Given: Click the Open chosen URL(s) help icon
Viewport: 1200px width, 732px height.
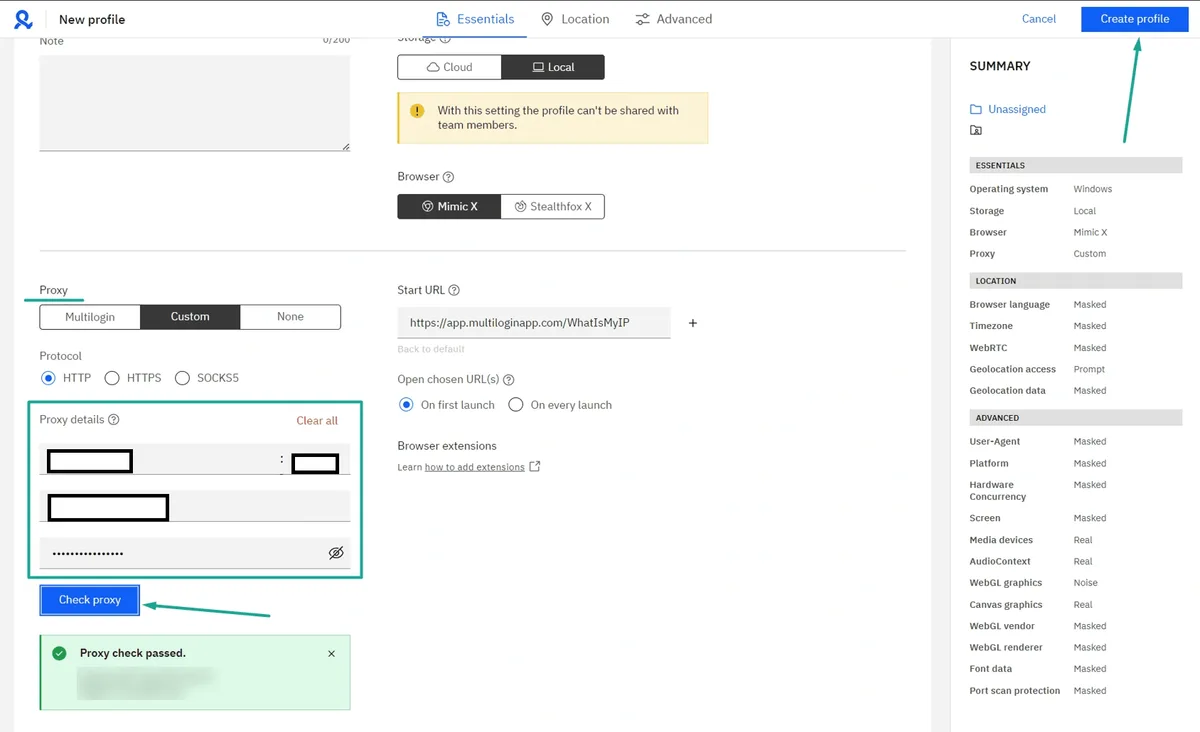Looking at the screenshot, I should pos(509,380).
